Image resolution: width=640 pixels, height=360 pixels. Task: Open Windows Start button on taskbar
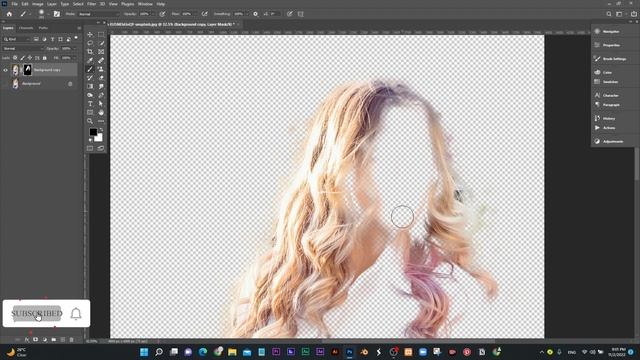point(144,352)
